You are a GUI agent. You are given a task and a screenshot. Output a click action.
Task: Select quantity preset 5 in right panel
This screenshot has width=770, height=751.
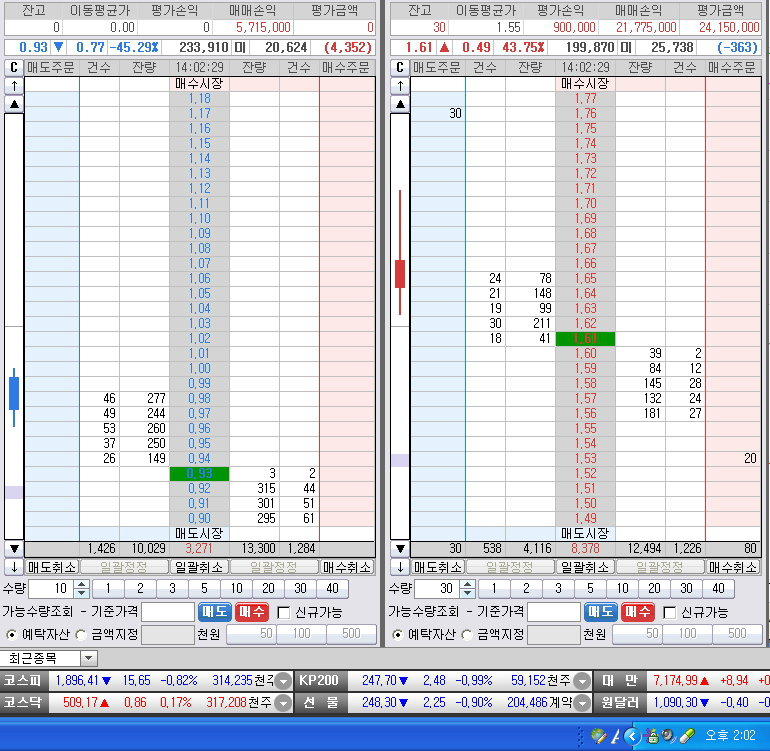pos(590,589)
